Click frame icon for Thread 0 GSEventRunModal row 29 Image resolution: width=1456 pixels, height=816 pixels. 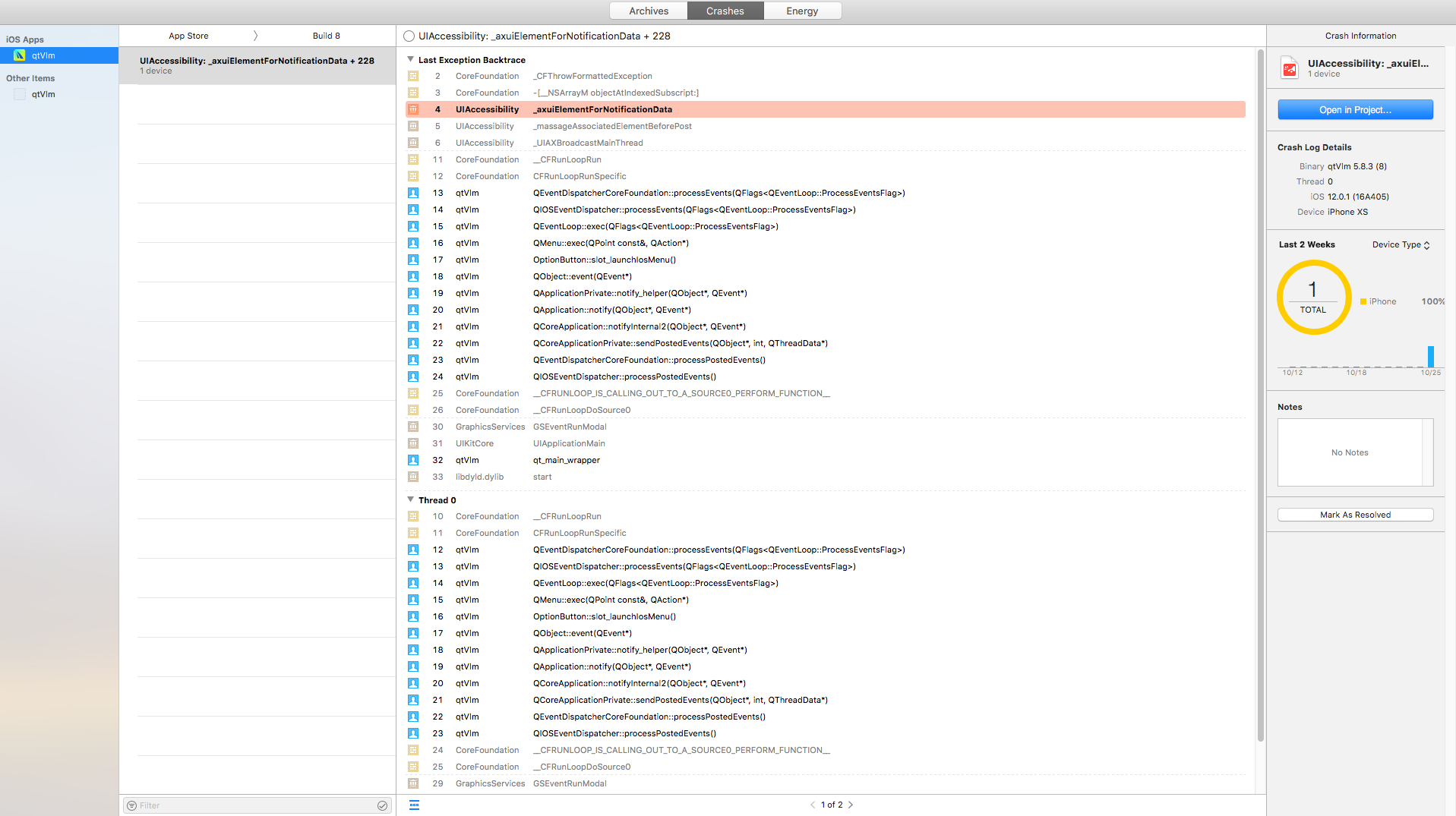[x=413, y=783]
